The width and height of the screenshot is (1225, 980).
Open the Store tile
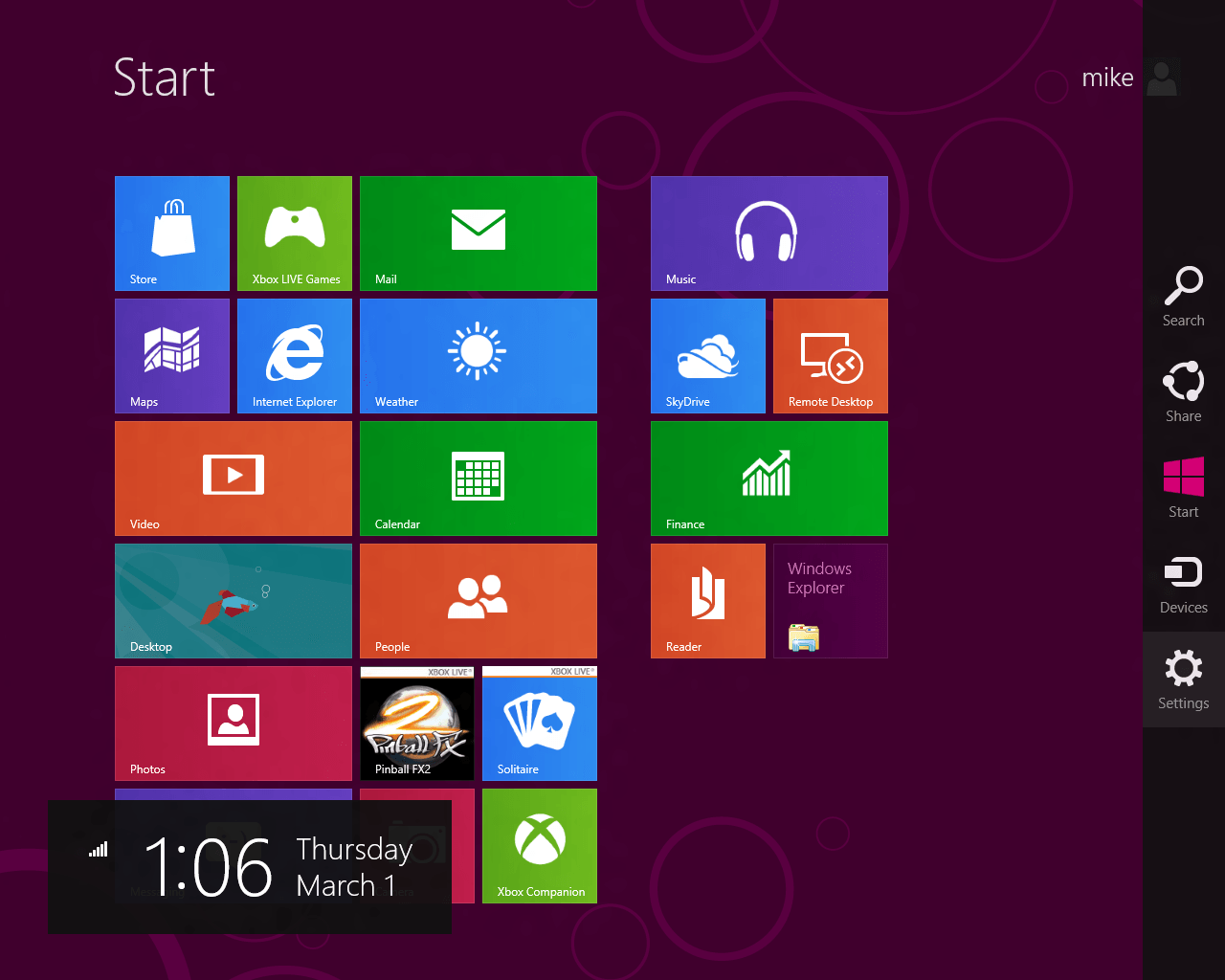172,234
